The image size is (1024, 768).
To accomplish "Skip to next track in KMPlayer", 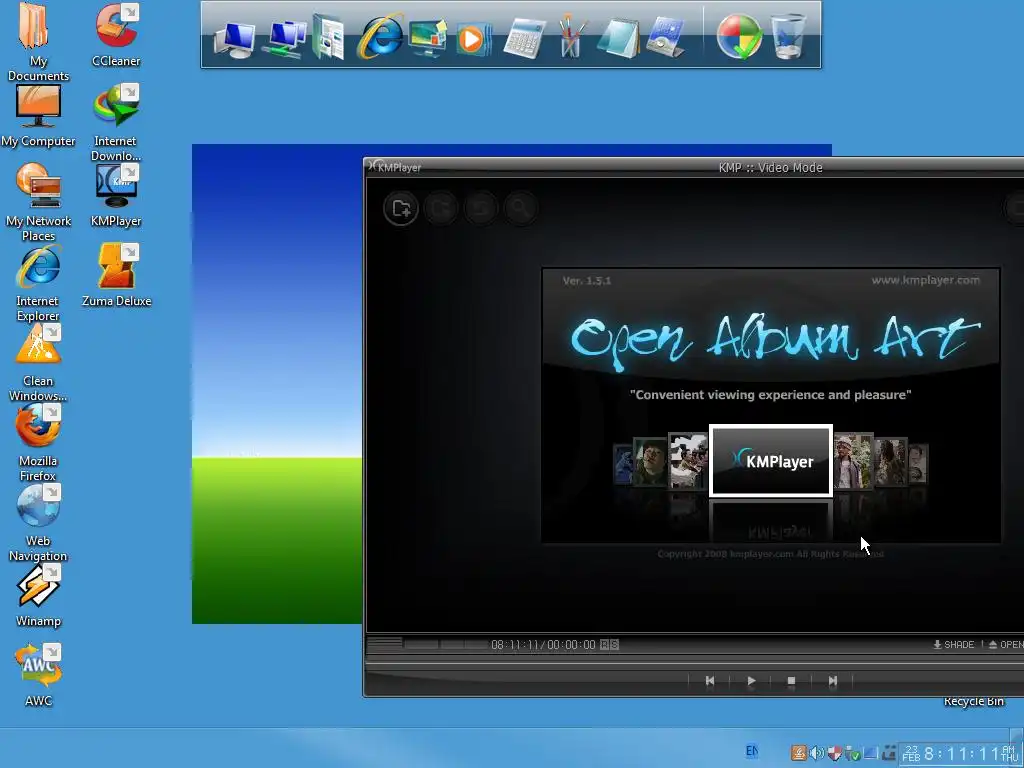I will 833,680.
